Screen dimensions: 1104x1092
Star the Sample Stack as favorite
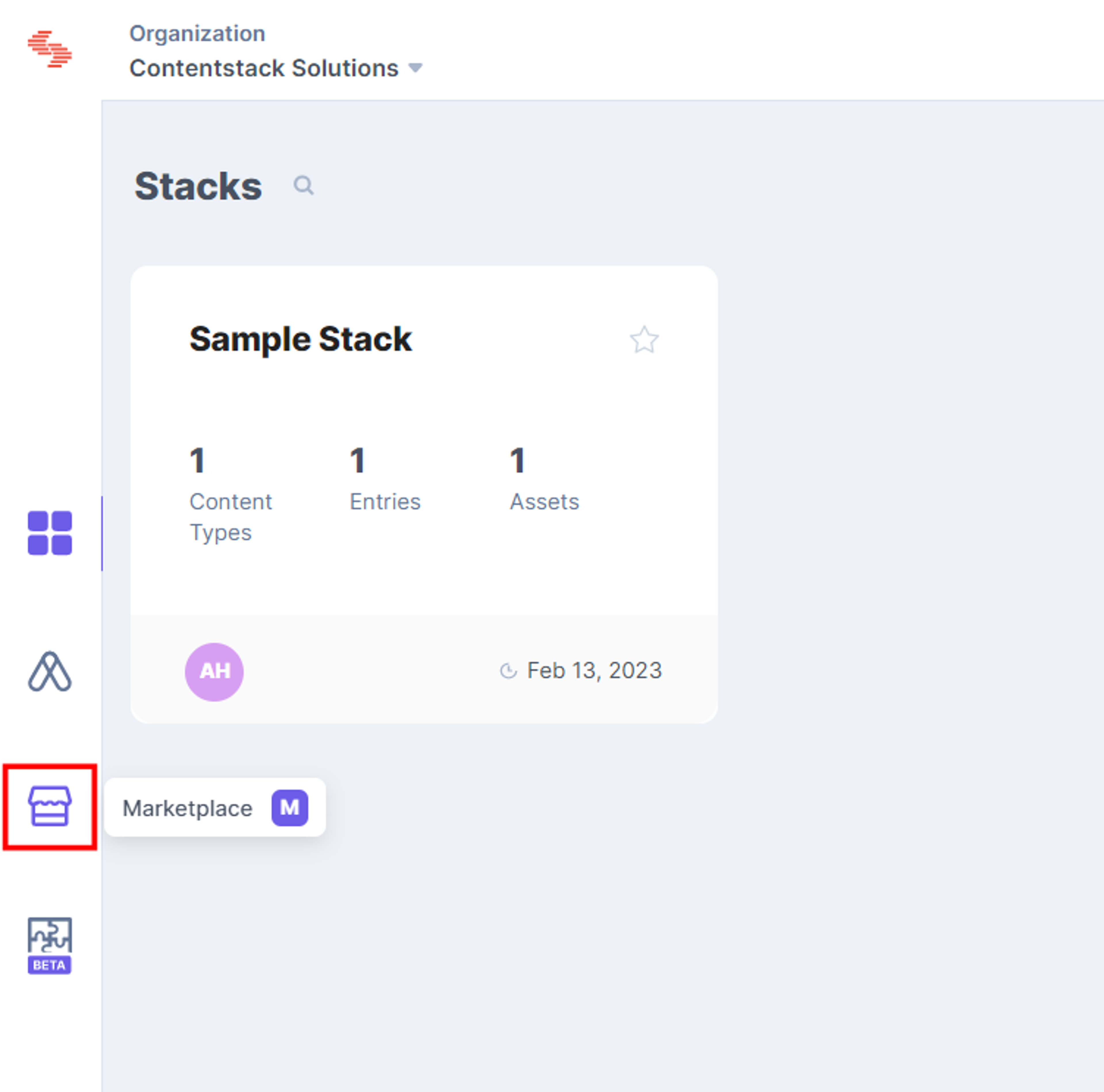[x=644, y=339]
